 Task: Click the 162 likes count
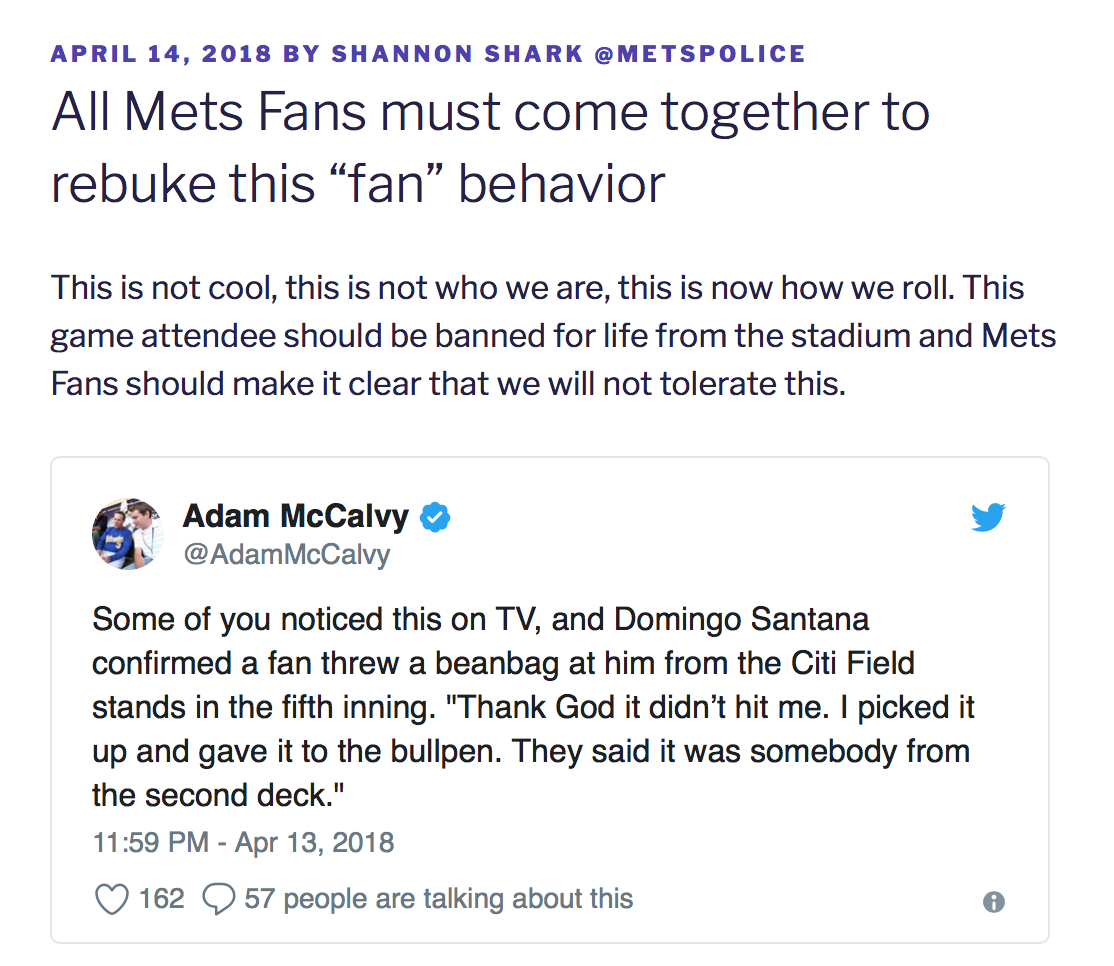click(x=161, y=899)
